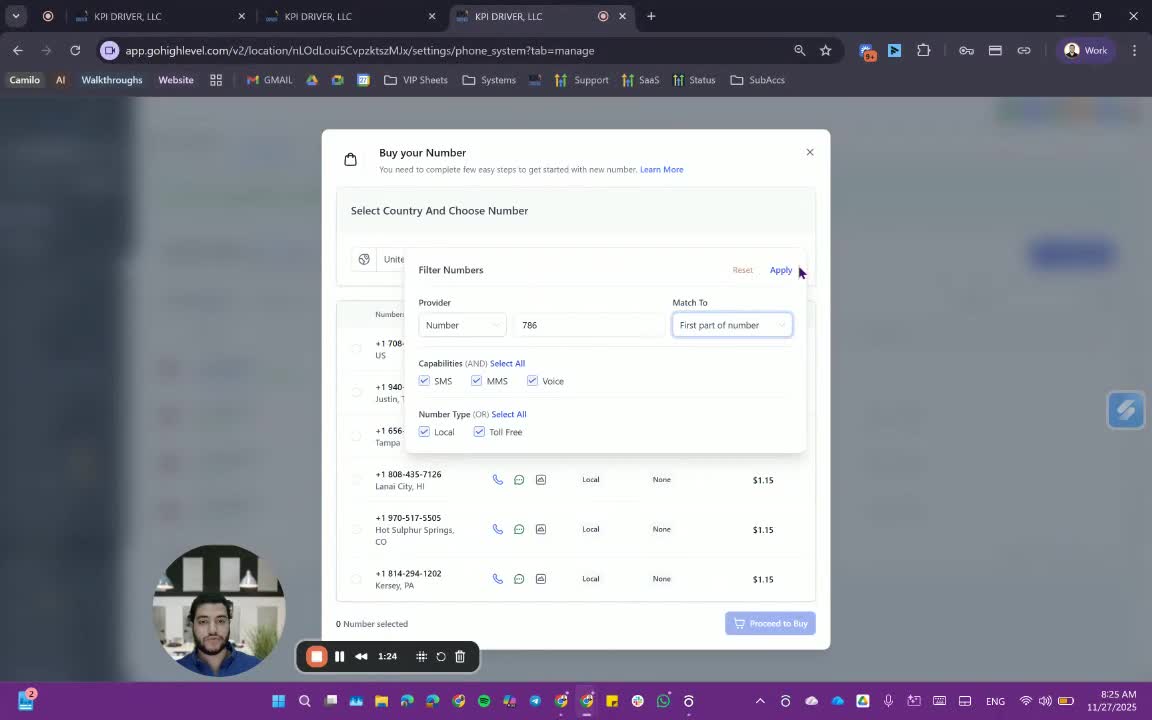1152x720 pixels.
Task: Click the voice phone icon for Kersey, PA number
Action: (497, 579)
